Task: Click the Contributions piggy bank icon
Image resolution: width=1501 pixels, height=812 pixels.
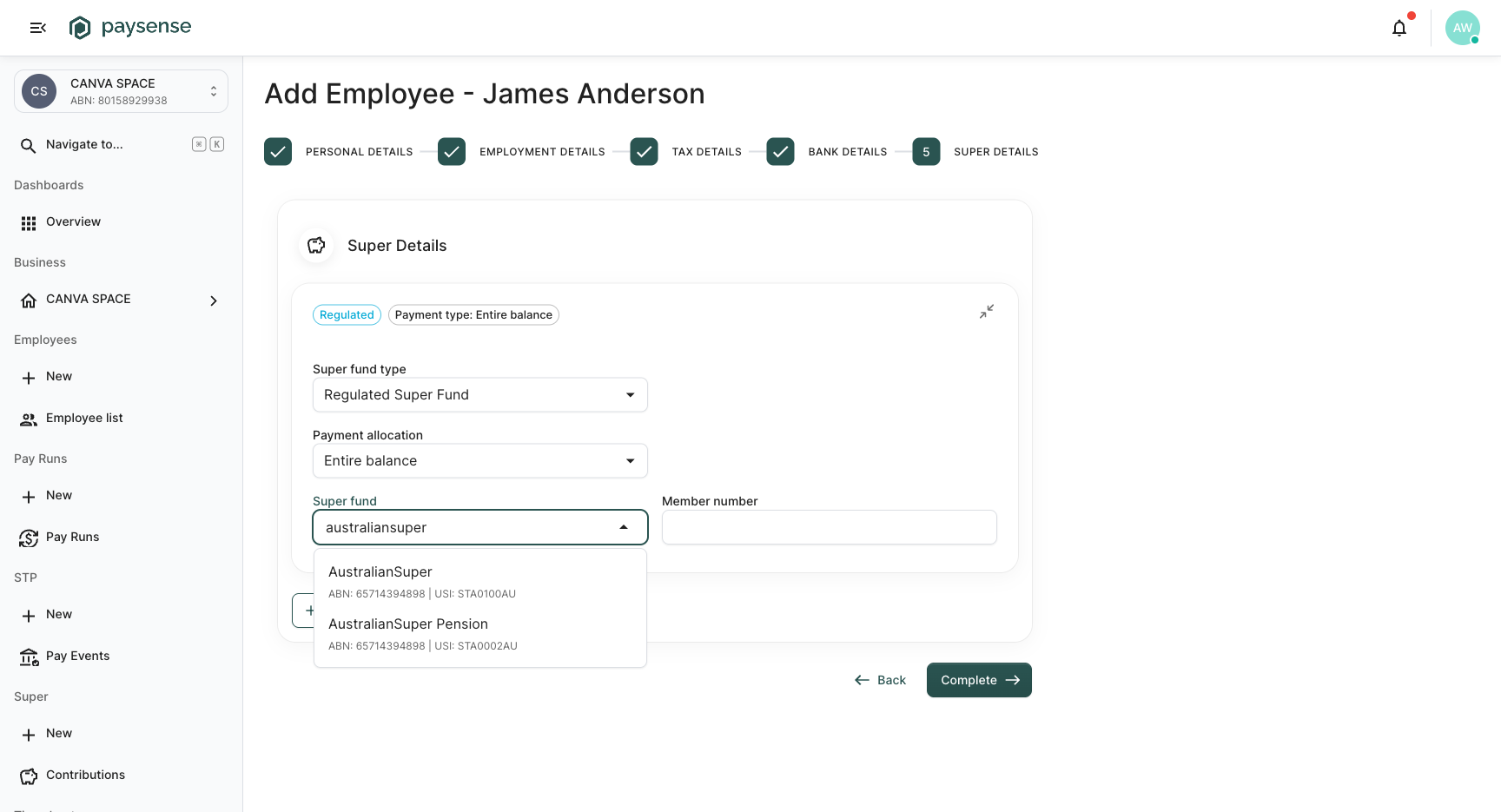Action: (x=29, y=776)
